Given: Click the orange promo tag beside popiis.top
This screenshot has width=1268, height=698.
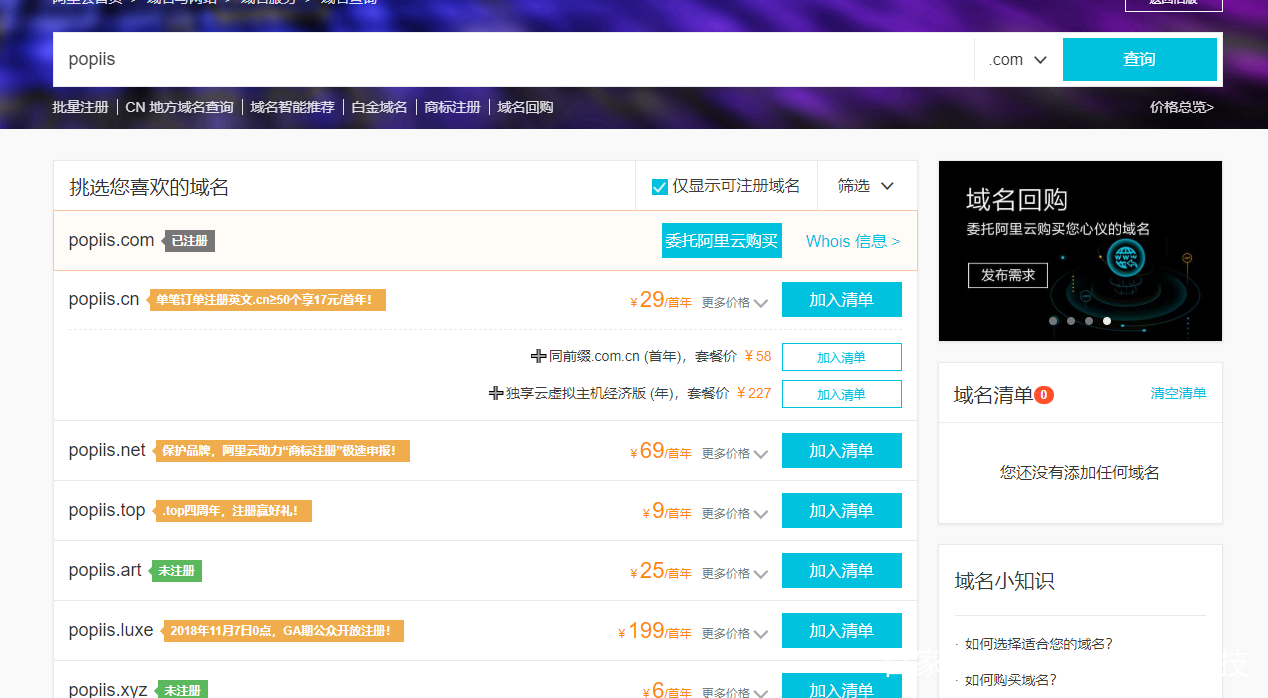Looking at the screenshot, I should 233,511.
